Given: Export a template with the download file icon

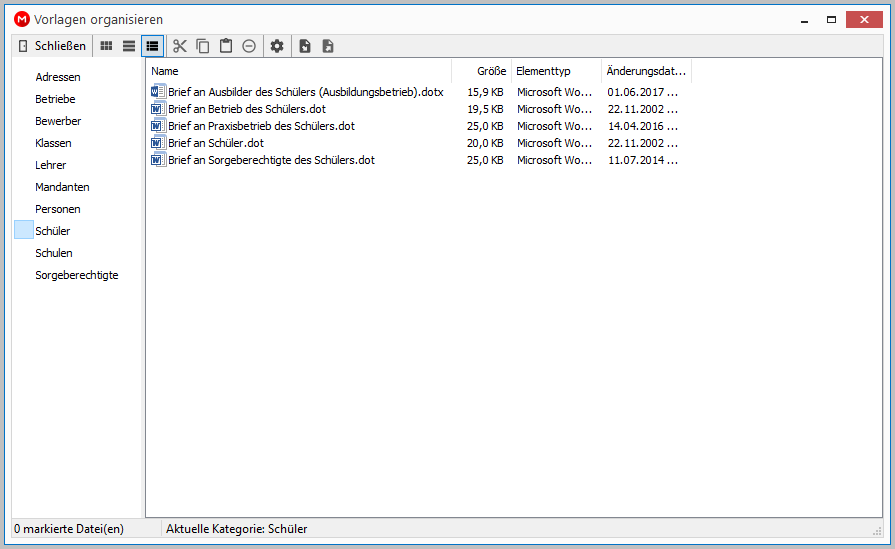Looking at the screenshot, I should [328, 46].
